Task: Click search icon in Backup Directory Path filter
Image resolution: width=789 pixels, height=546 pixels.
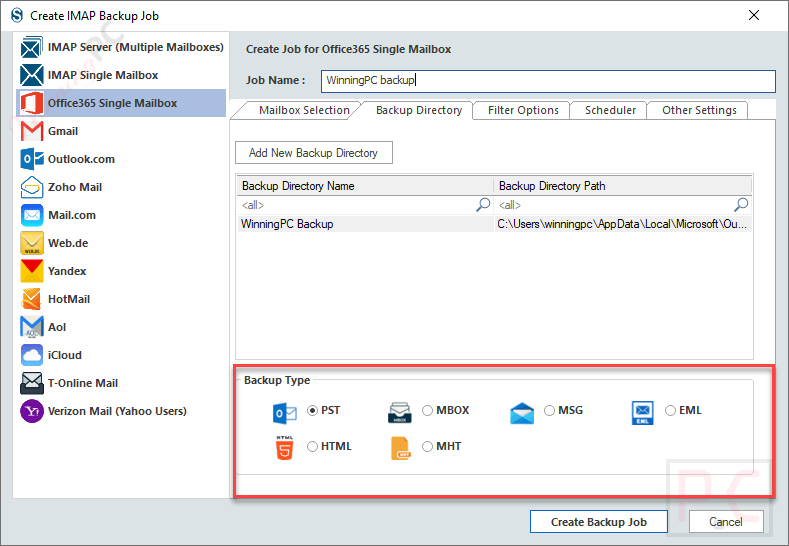Action: 741,205
